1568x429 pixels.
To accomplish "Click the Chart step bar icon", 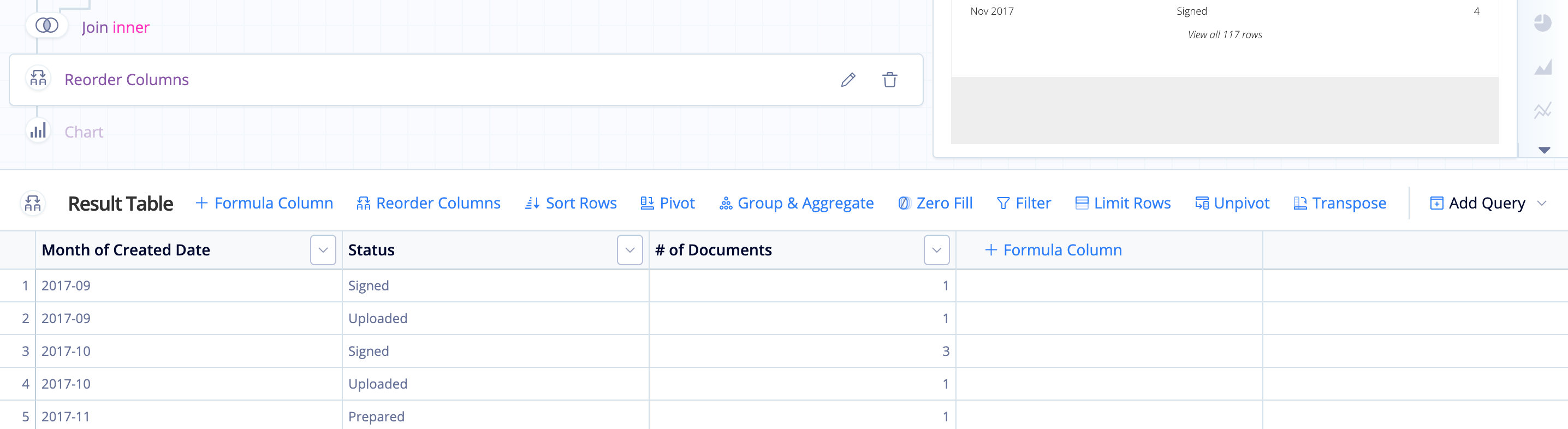I will (x=38, y=131).
